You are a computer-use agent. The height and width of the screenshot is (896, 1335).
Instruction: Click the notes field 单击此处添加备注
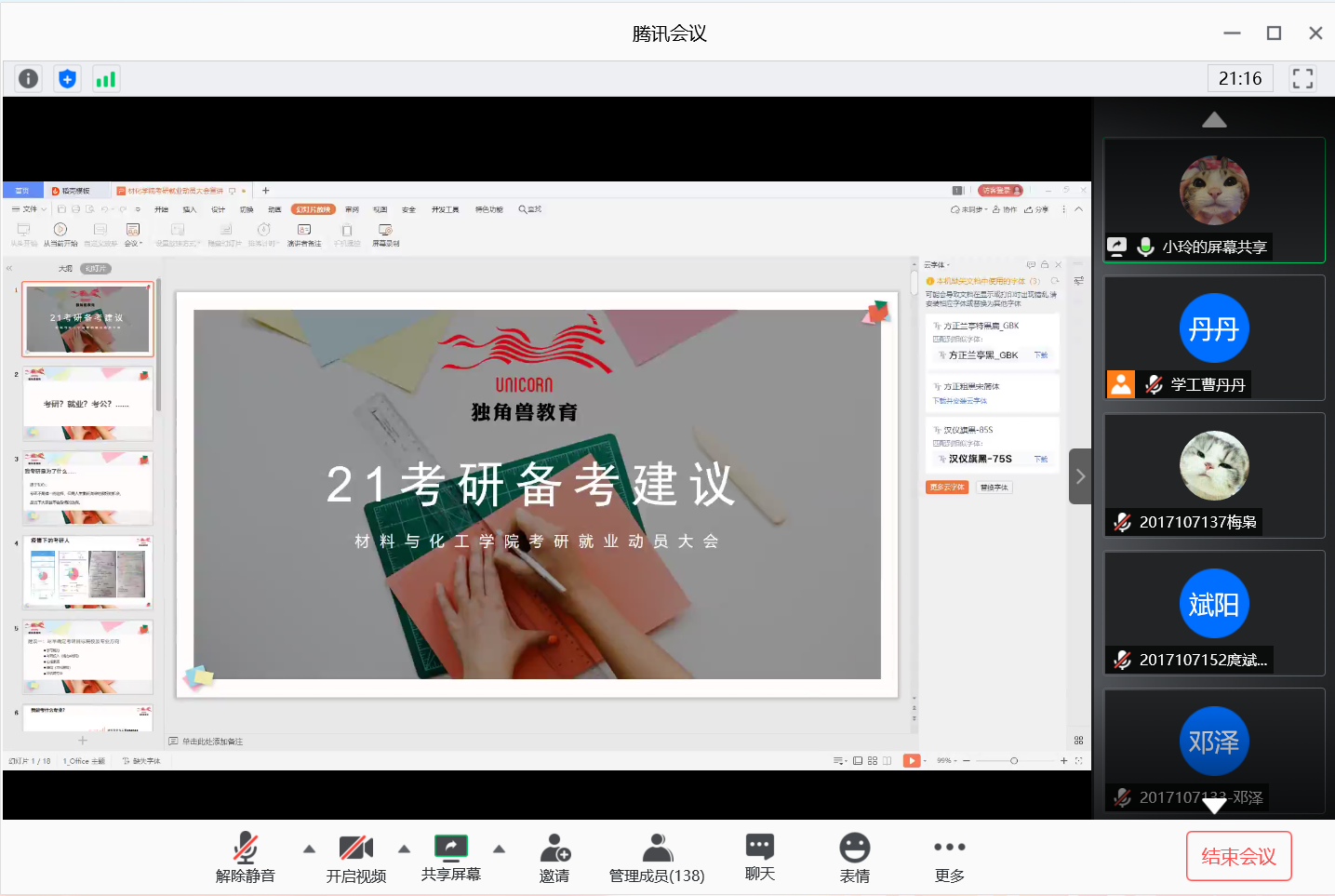(x=213, y=742)
